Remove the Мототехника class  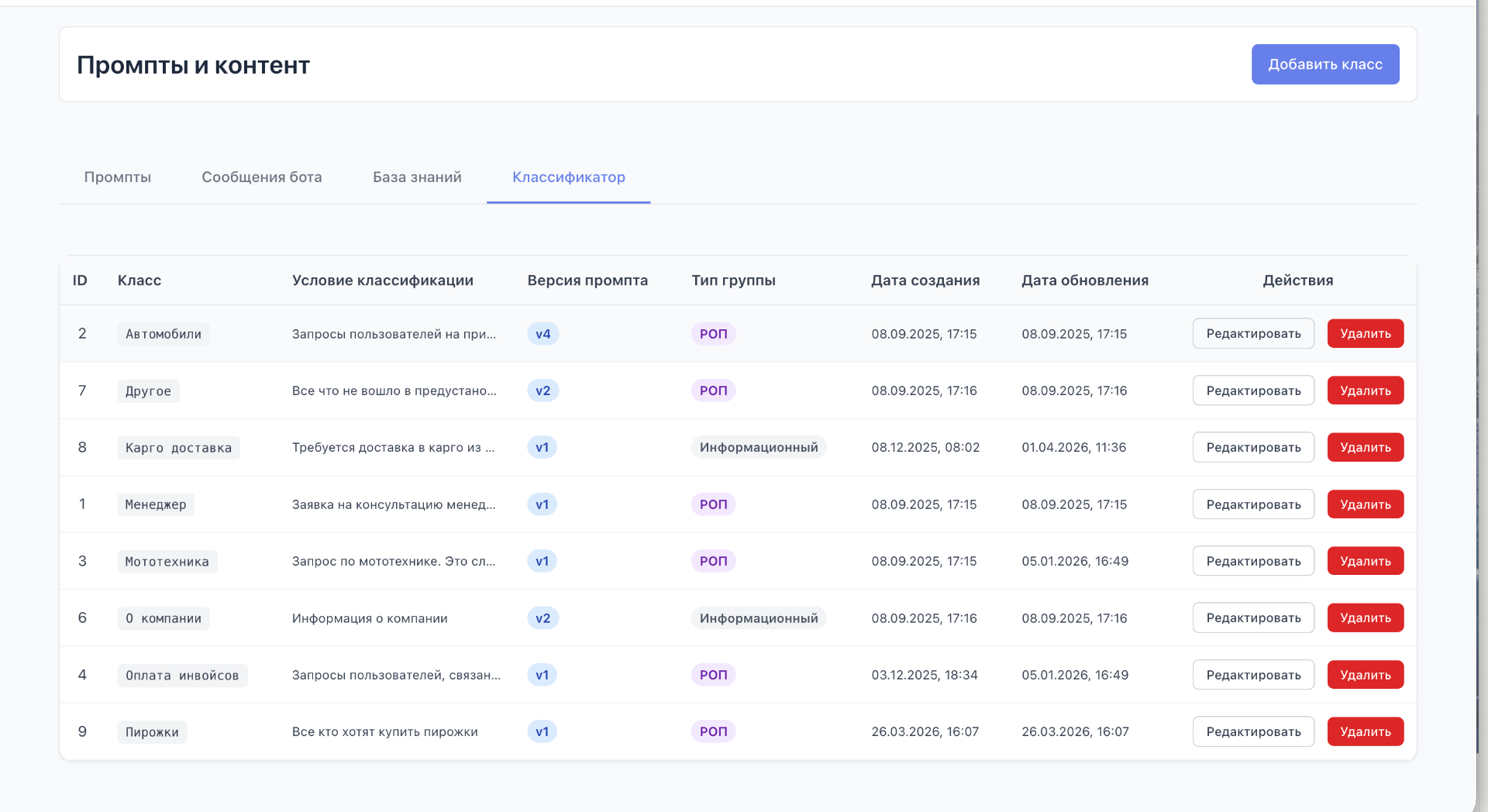(x=1366, y=561)
